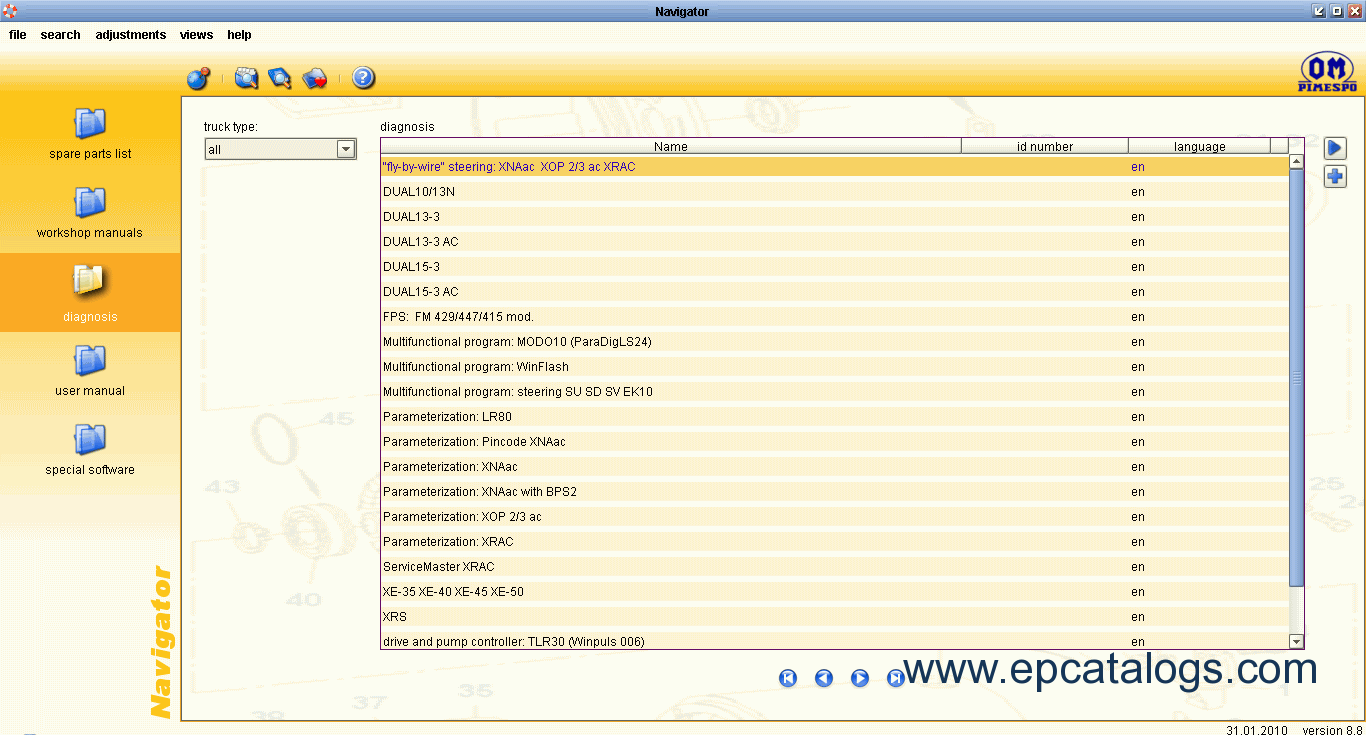Click the Navigator app icon in title bar
Screen dimensions: 1366x735
point(11,11)
